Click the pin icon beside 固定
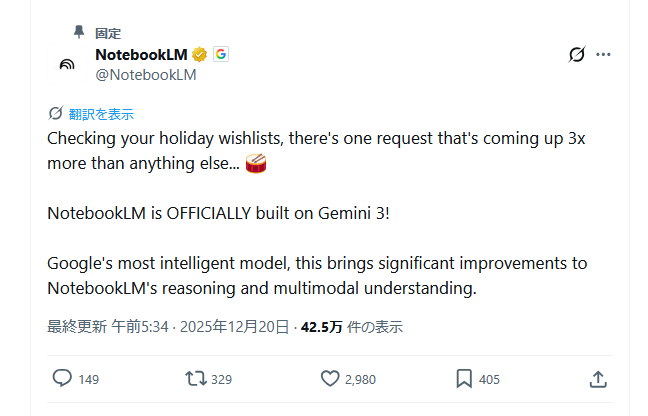This screenshot has height=416, width=648. 79,32
